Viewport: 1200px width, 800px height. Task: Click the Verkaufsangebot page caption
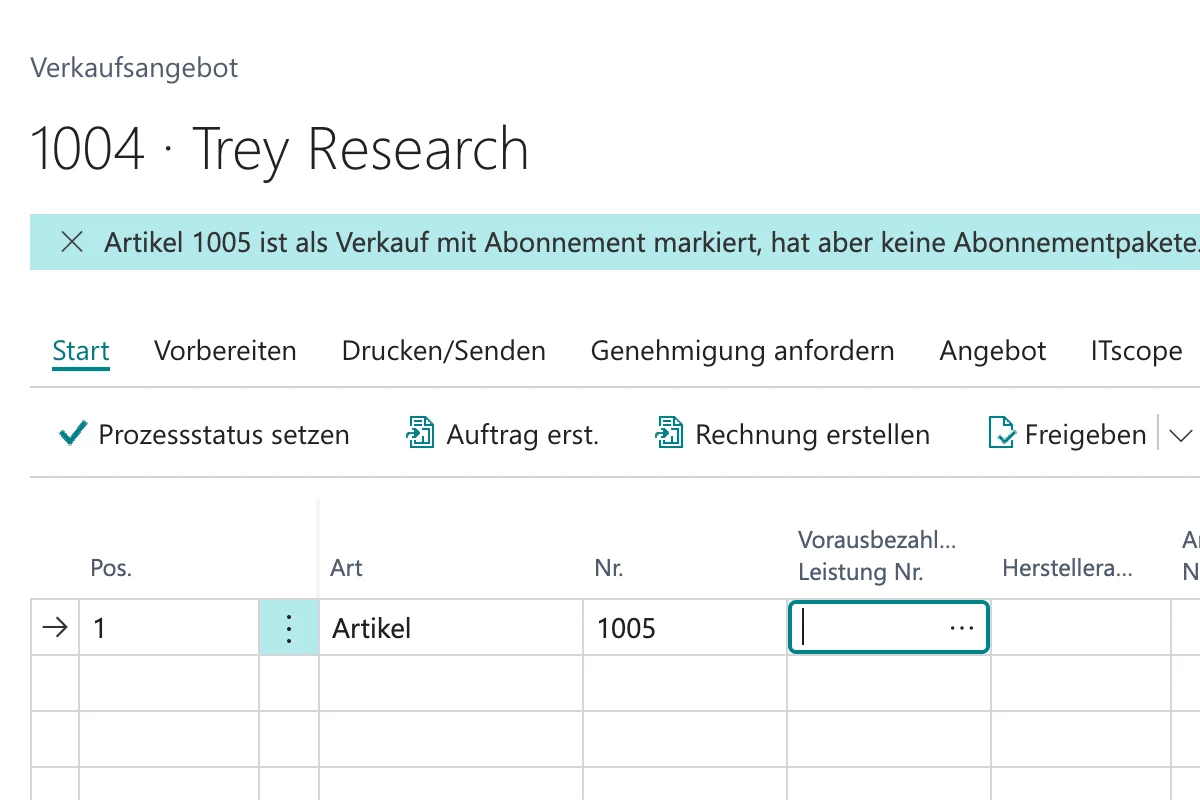[134, 68]
